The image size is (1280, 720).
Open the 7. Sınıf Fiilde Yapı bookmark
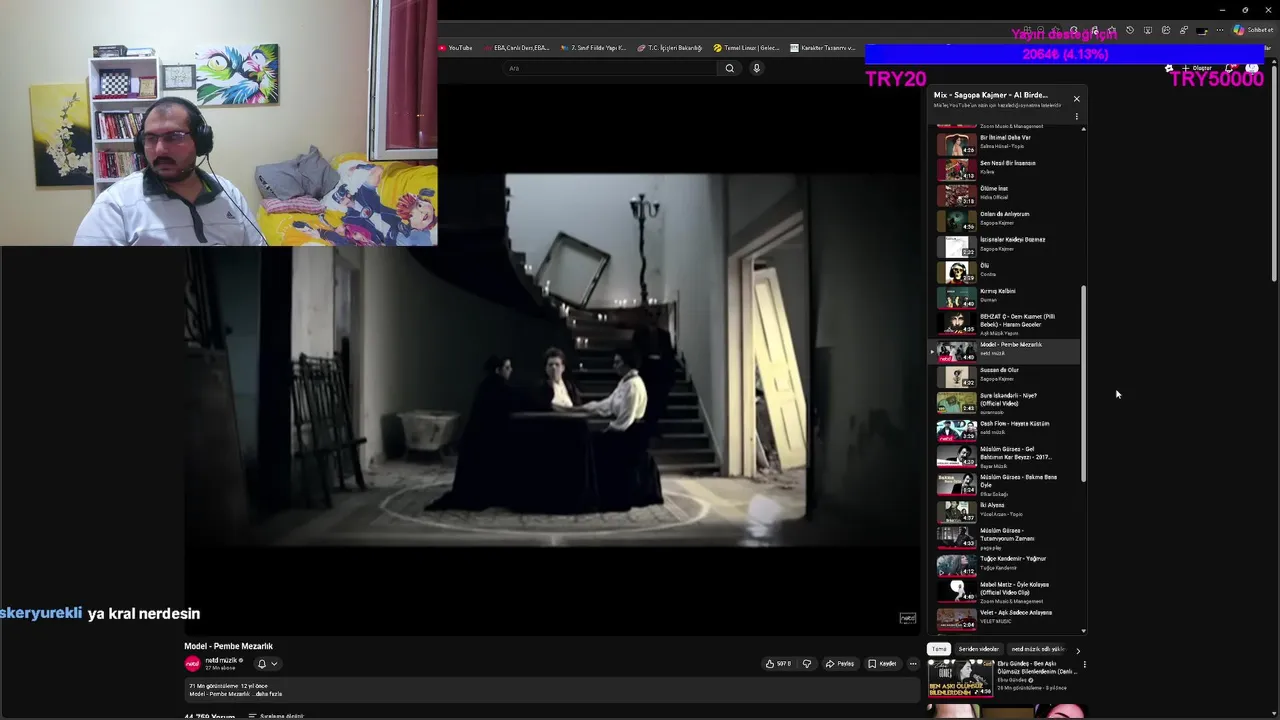point(593,48)
